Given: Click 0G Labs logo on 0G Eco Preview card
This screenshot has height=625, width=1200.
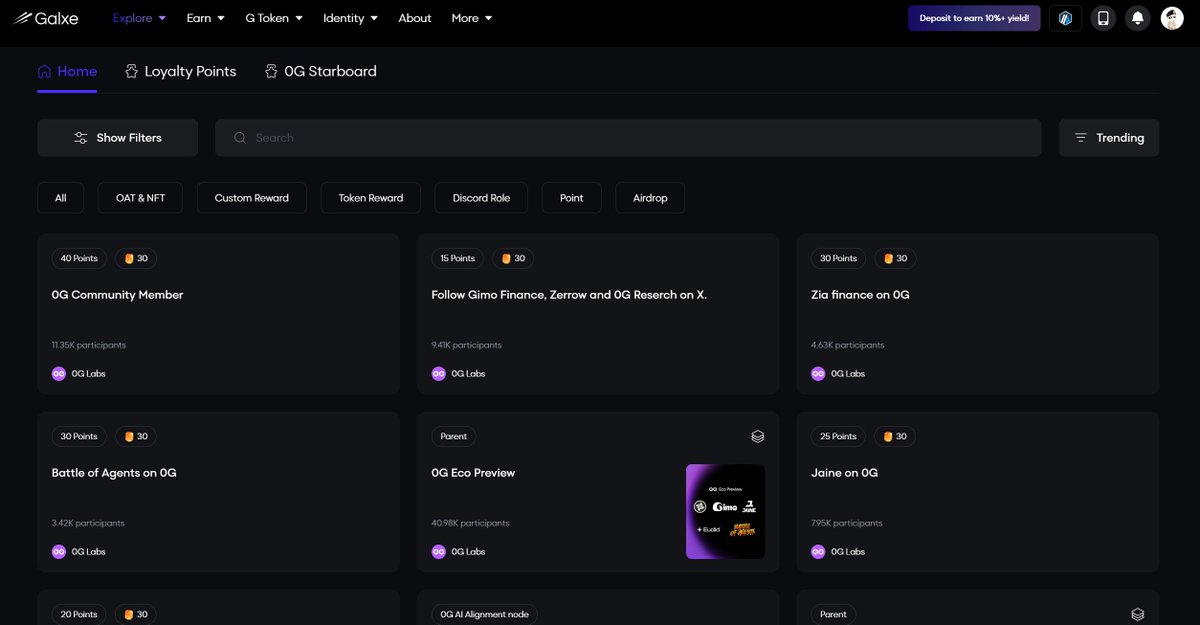Looking at the screenshot, I should pos(439,552).
